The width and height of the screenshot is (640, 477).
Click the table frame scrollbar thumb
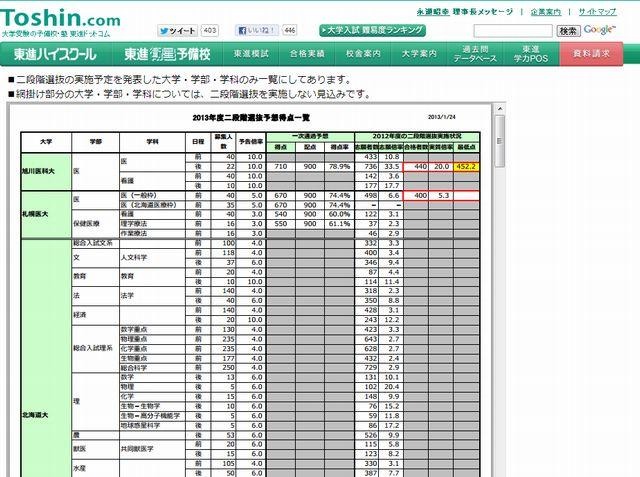click(x=500, y=141)
